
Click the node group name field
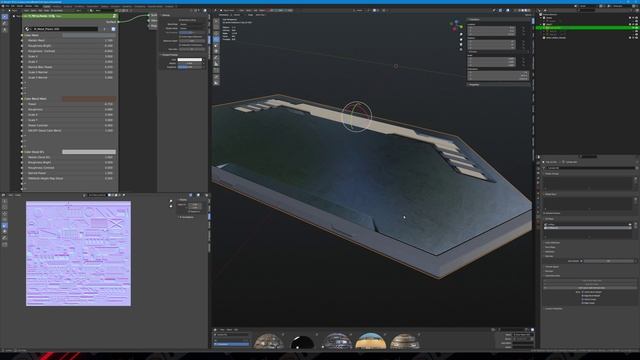[65, 29]
